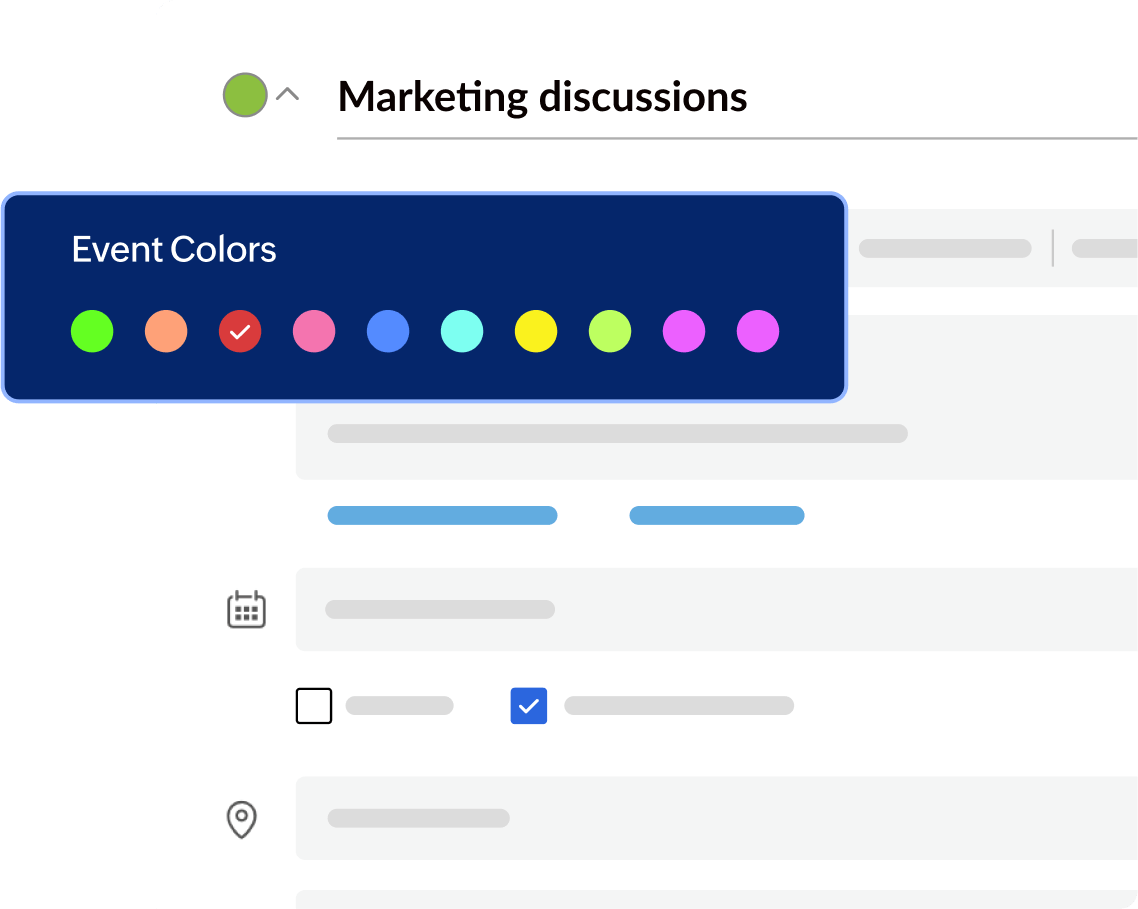Image resolution: width=1138 pixels, height=909 pixels.
Task: Click the second blue link below description
Action: tap(716, 515)
